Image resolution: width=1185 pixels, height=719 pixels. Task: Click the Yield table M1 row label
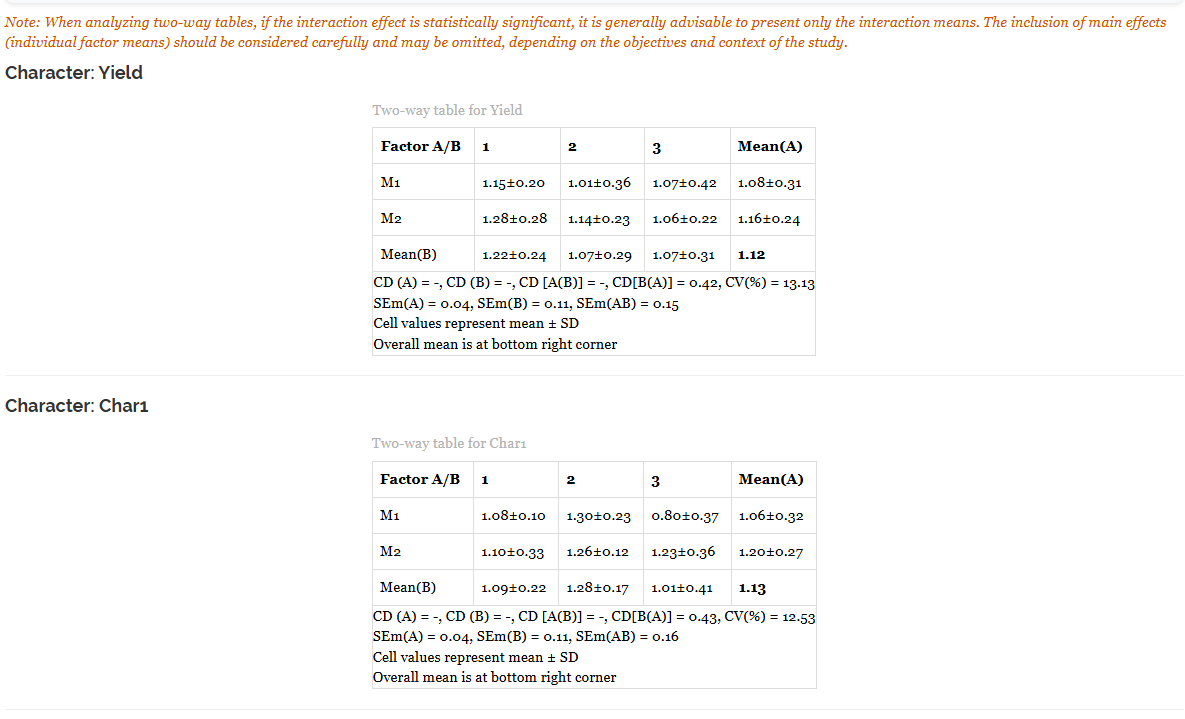pyautogui.click(x=391, y=182)
